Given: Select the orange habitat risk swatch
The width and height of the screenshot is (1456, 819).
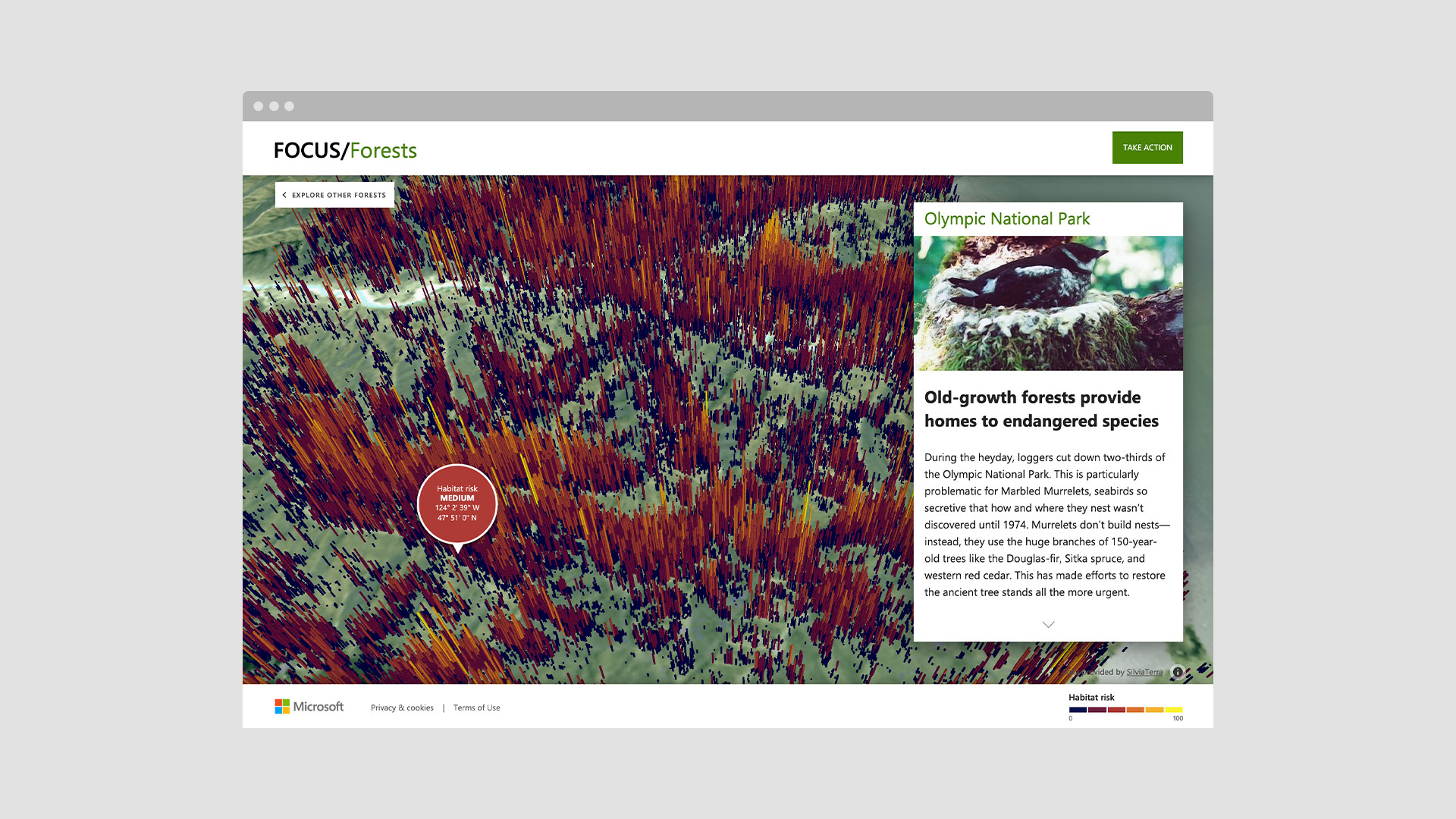Looking at the screenshot, I should coord(1135,710).
